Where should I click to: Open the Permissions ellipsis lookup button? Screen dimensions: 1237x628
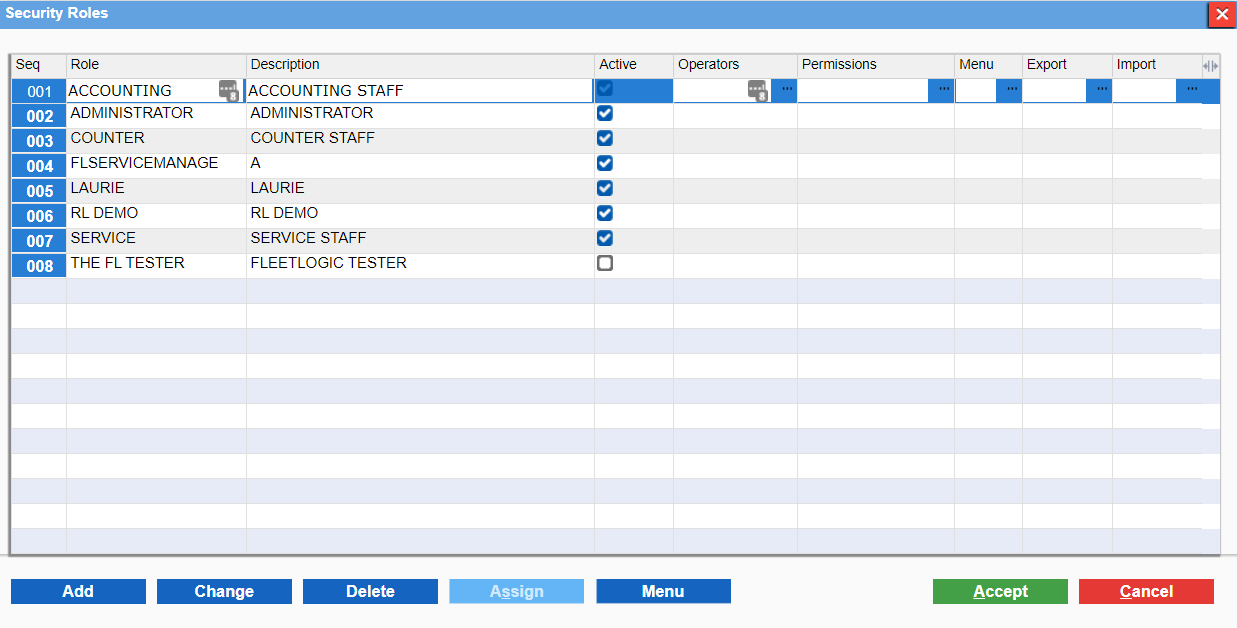(x=942, y=90)
